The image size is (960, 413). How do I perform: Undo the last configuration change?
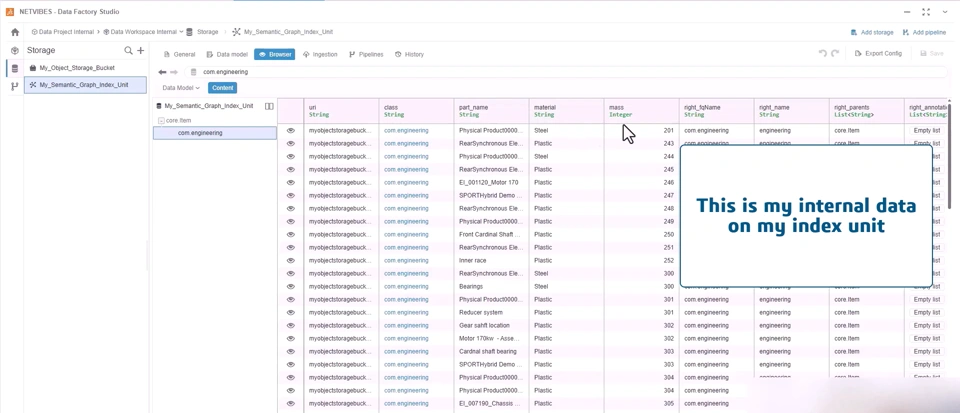point(823,54)
